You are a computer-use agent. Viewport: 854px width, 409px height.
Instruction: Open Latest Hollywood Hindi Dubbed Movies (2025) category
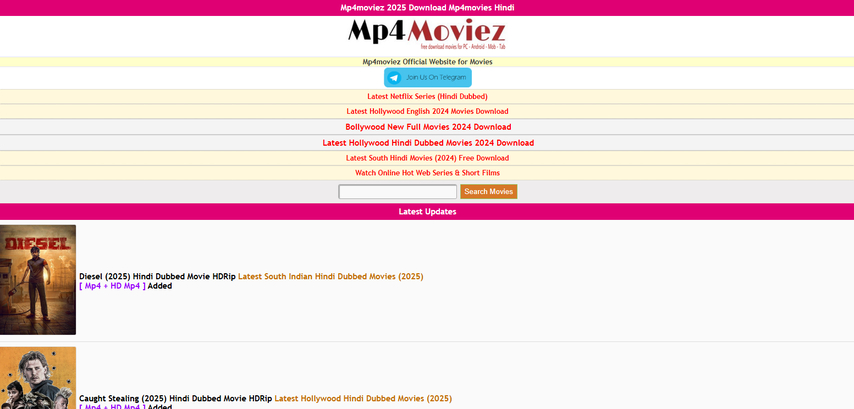pos(363,399)
